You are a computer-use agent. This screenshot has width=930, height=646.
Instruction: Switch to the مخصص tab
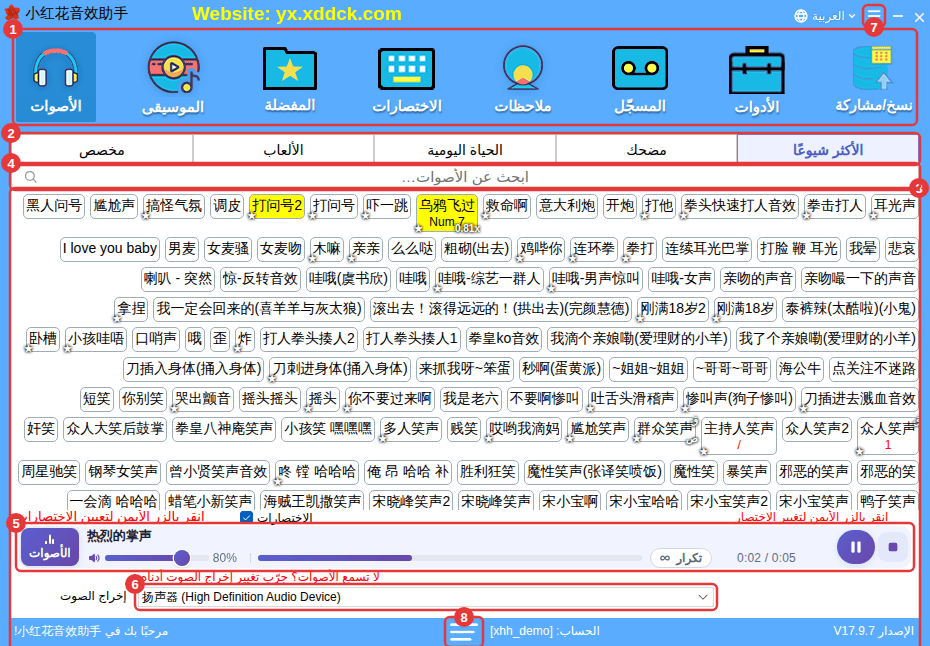point(102,149)
